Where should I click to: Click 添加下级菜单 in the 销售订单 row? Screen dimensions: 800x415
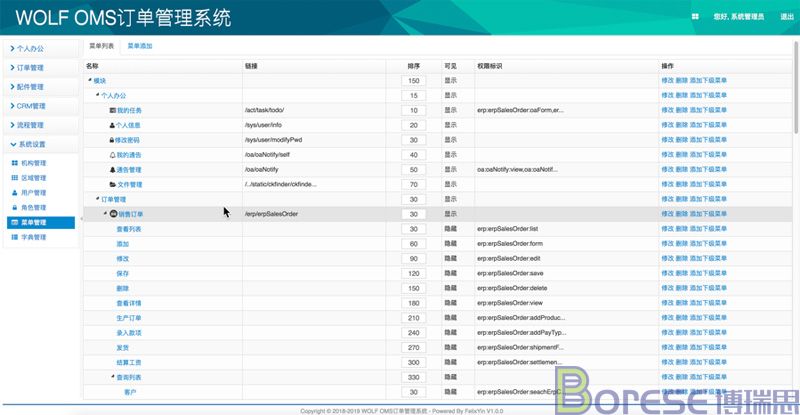coord(708,214)
